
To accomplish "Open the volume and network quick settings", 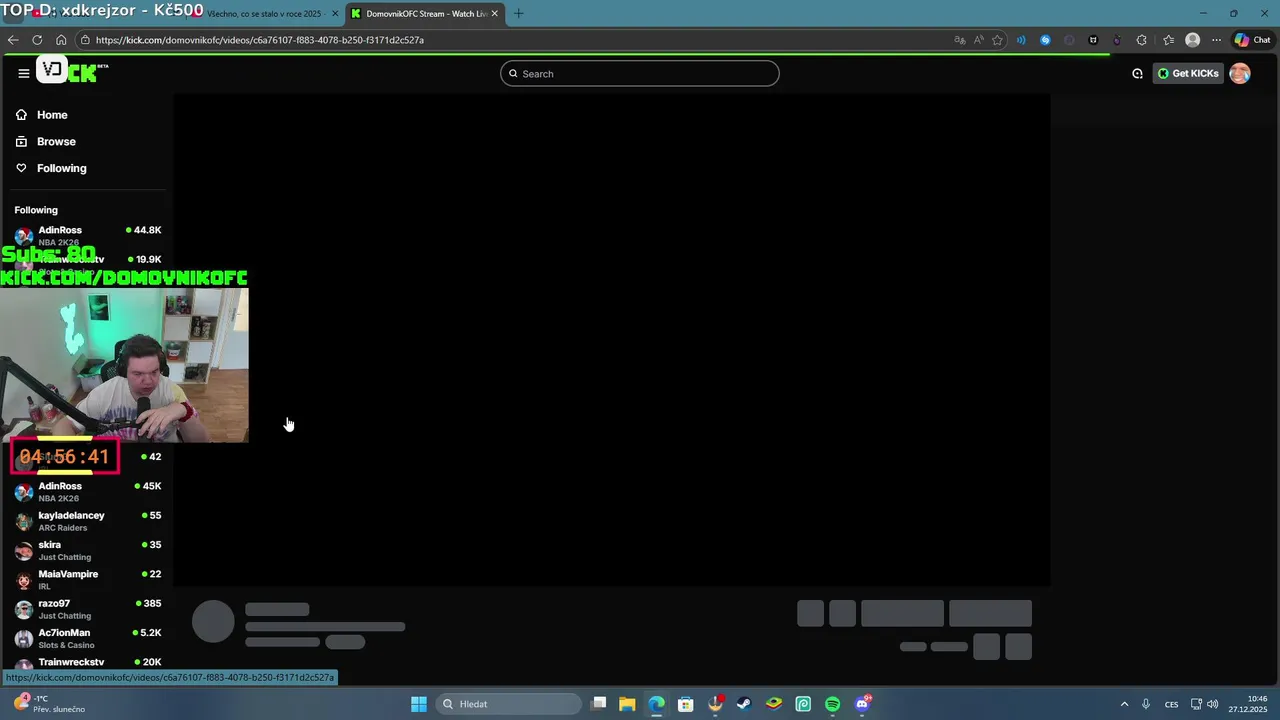I will pyautogui.click(x=1206, y=704).
